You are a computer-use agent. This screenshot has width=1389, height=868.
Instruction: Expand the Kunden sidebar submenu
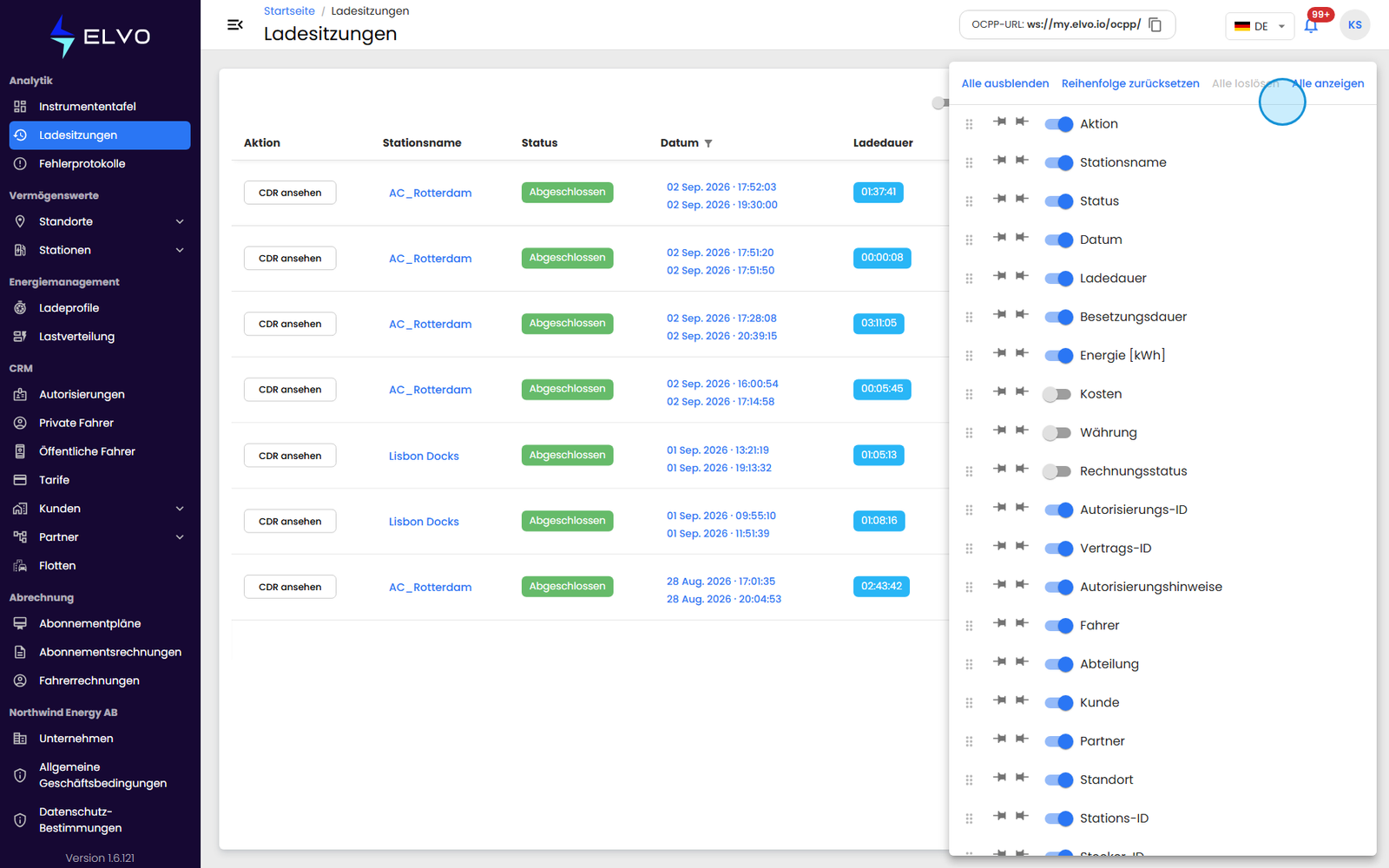point(180,509)
